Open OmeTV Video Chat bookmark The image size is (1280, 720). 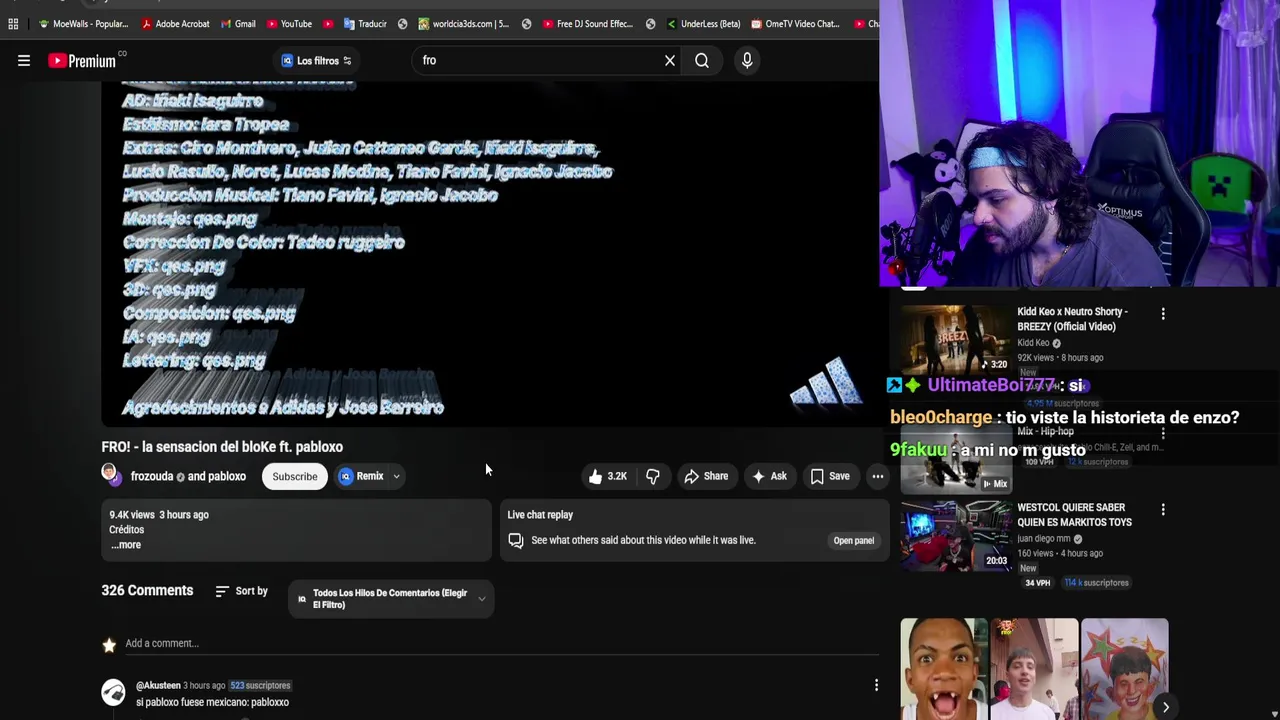[796, 24]
